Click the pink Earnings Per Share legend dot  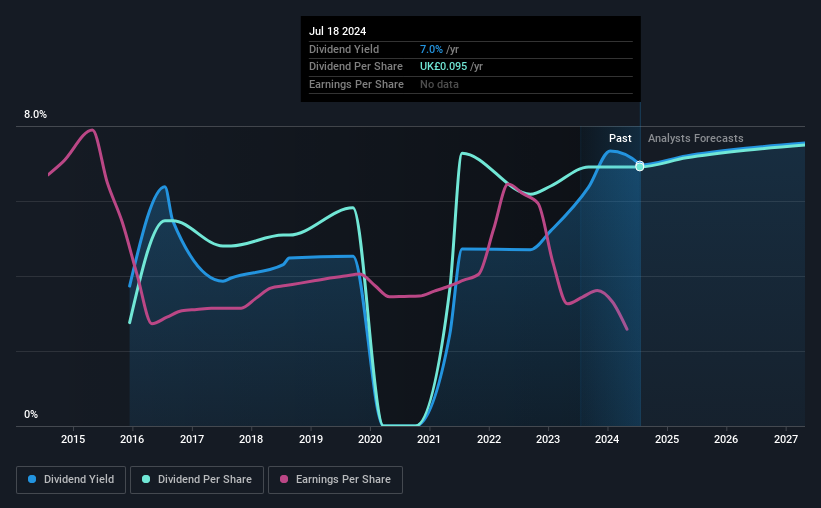[284, 479]
